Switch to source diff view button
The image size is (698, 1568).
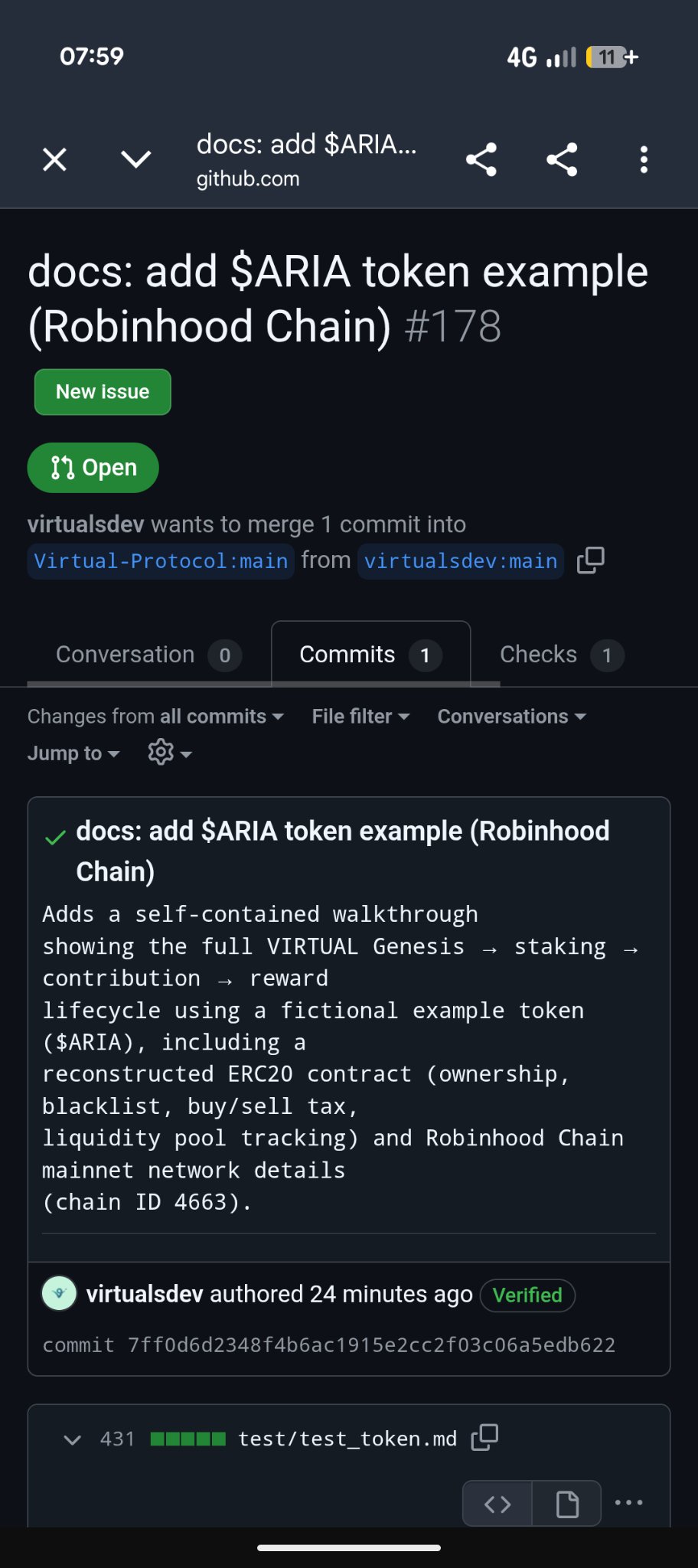pos(497,1504)
